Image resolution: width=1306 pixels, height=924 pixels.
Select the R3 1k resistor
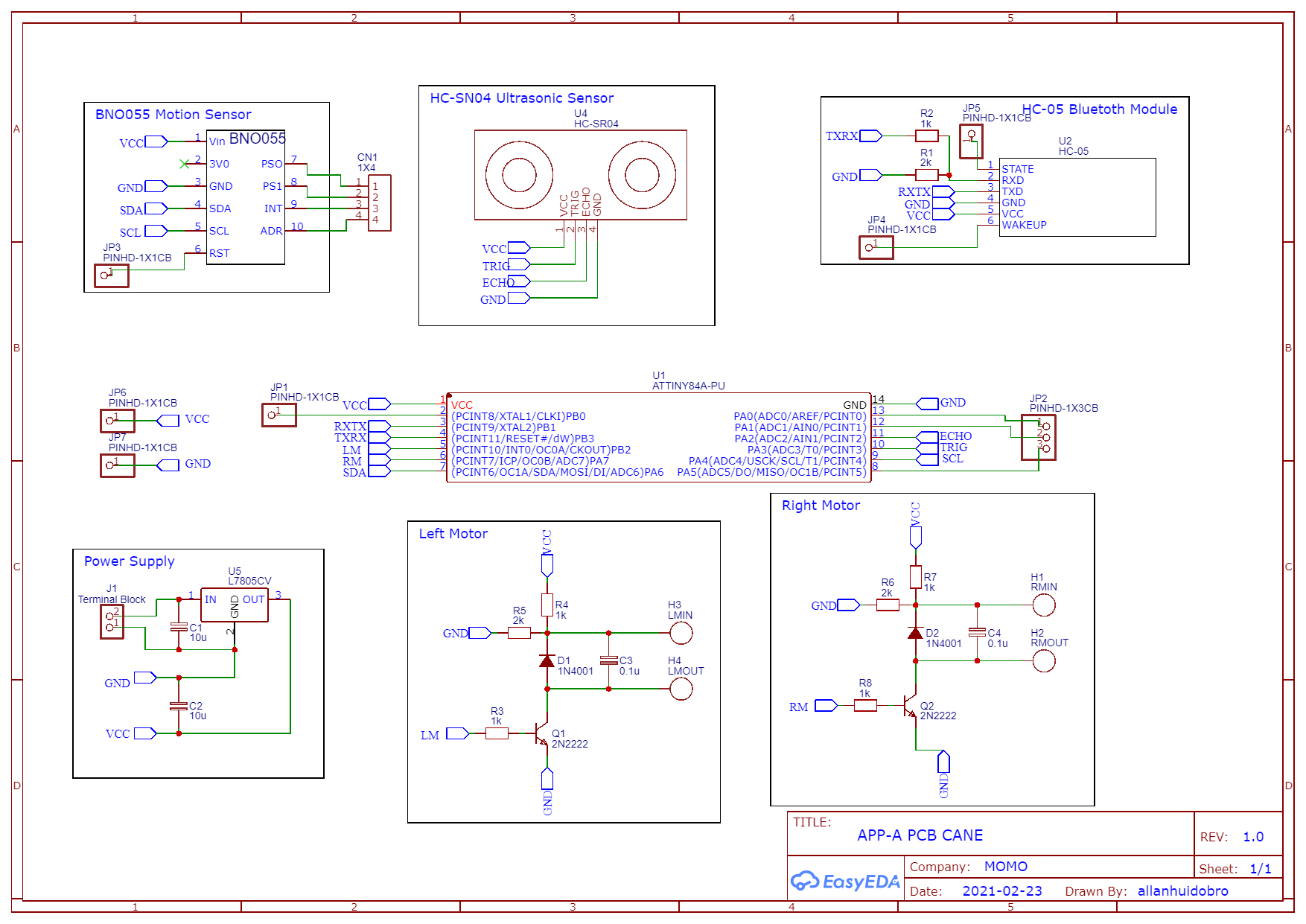point(497,733)
